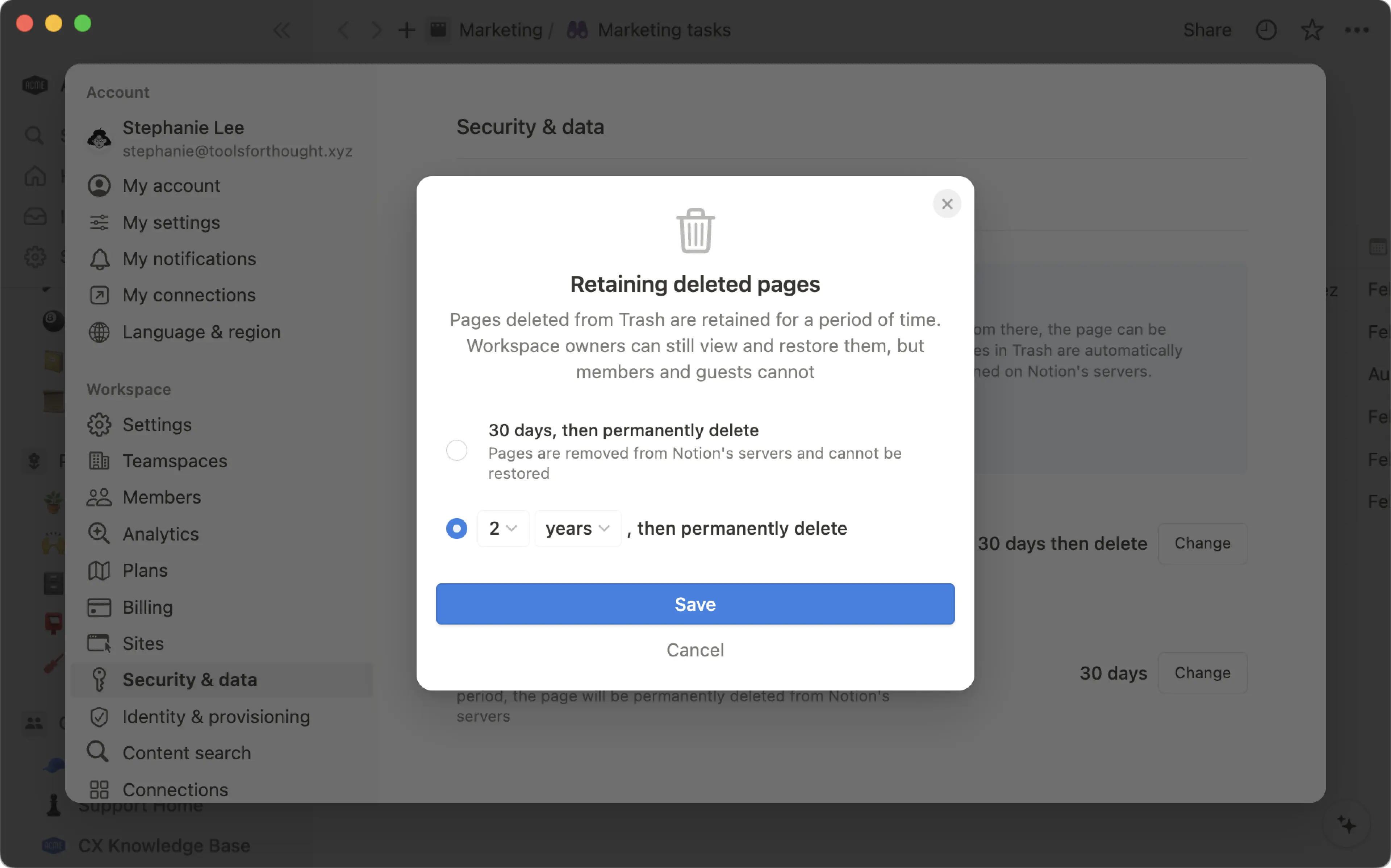The image size is (1391, 868).
Task: Open Billing settings
Action: [x=147, y=607]
